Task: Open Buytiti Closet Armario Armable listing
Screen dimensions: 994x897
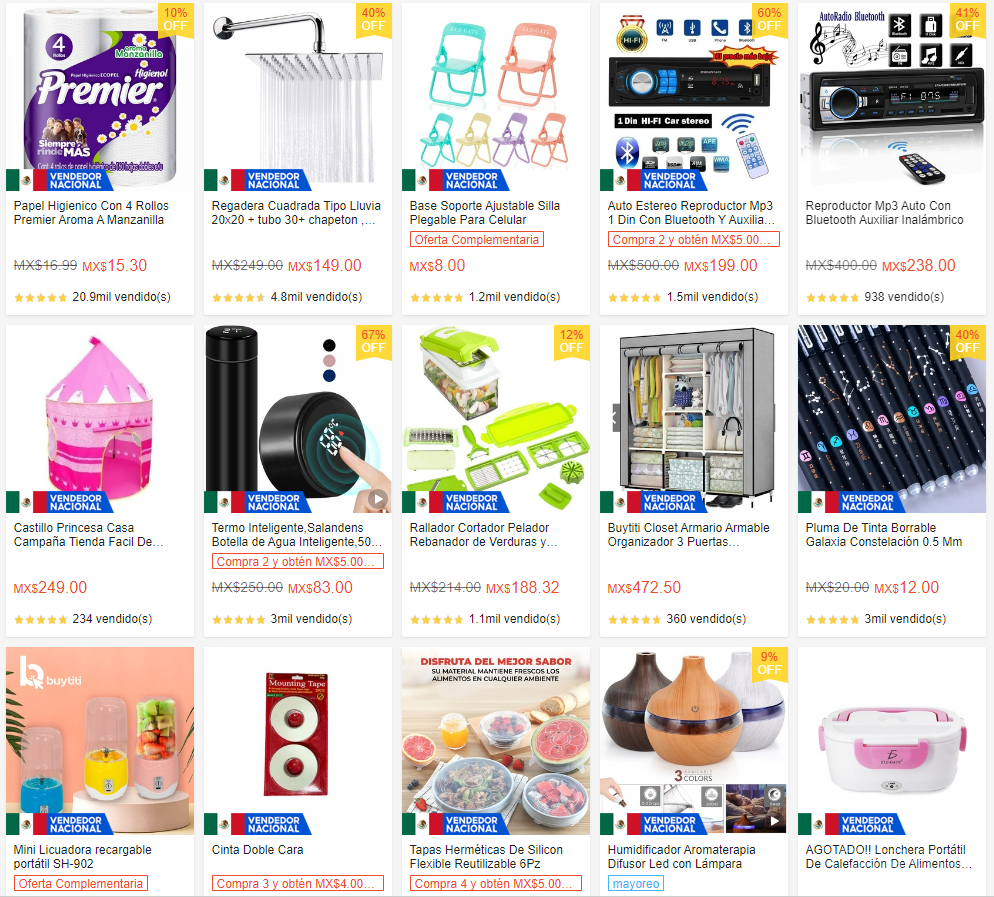Action: (x=688, y=535)
